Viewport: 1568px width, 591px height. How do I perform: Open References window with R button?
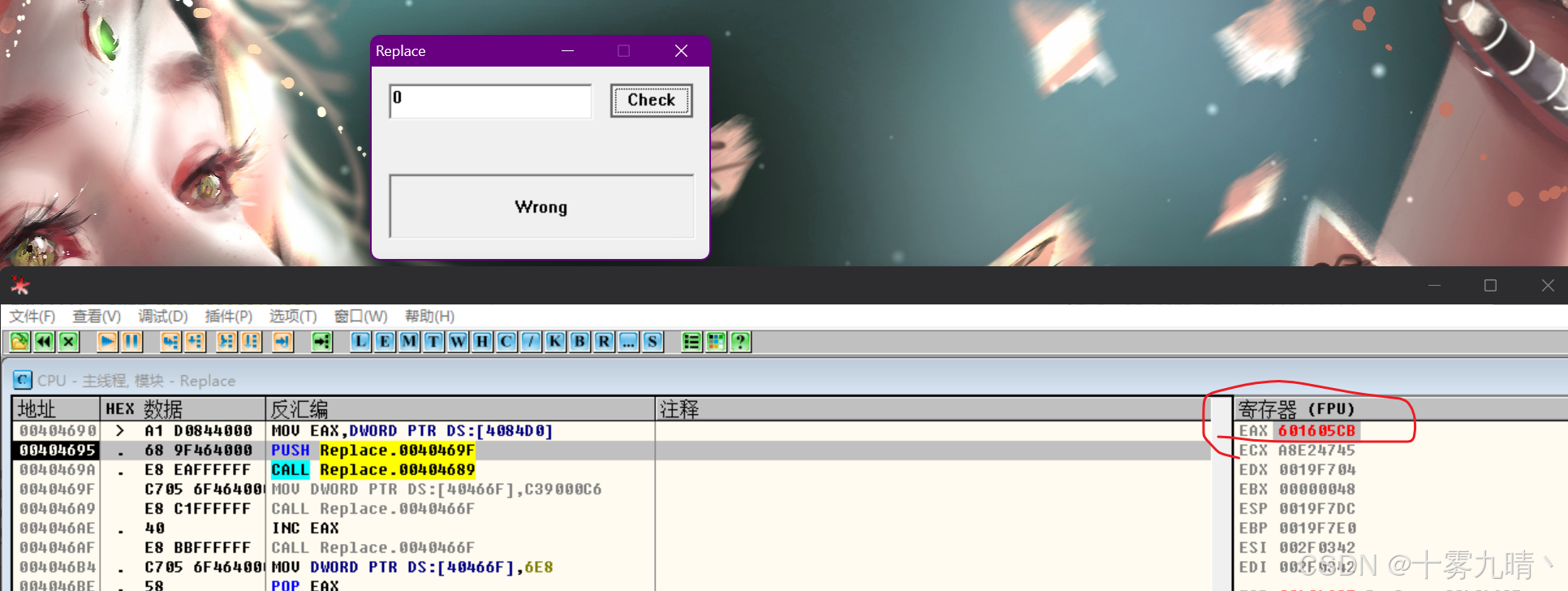604,342
